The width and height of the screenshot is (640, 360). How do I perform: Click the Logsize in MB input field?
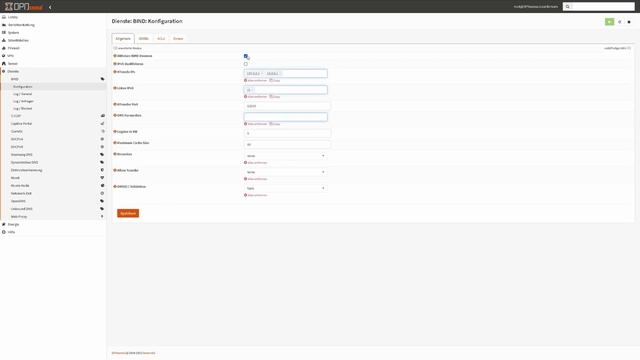pyautogui.click(x=287, y=133)
